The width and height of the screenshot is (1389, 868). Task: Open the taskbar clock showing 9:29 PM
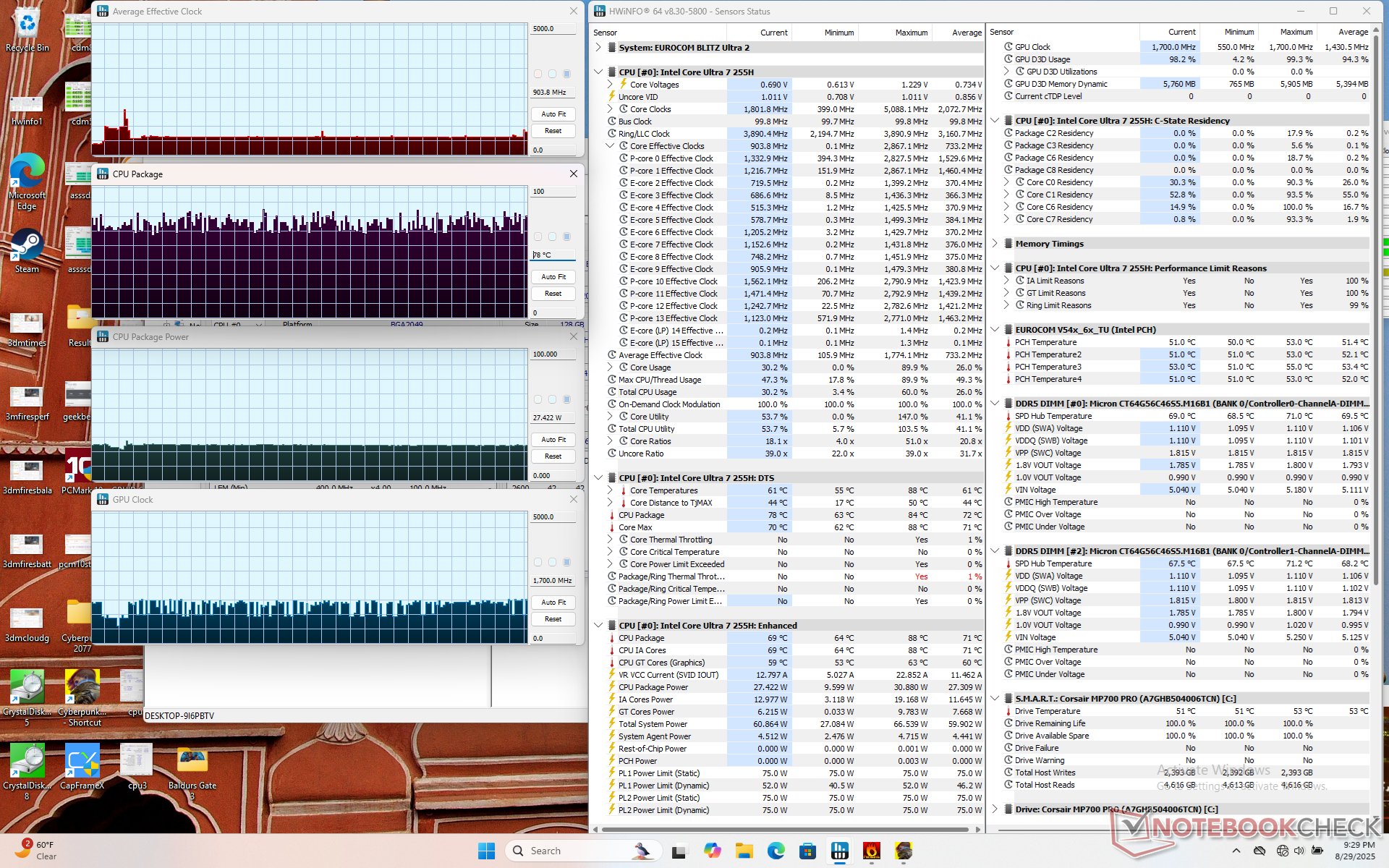pos(1354,851)
